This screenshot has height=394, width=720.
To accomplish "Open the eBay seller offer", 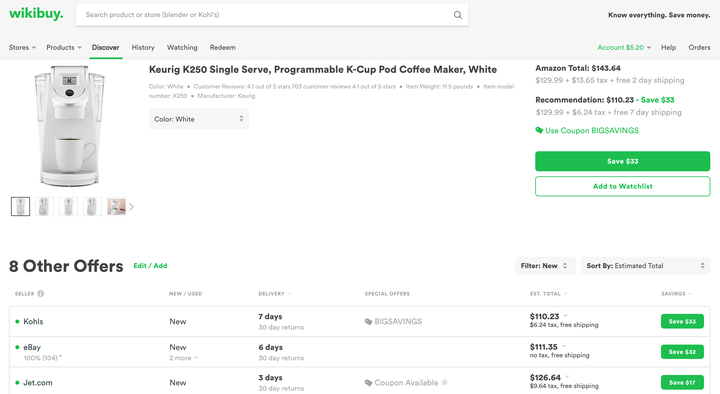I will click(x=32, y=347).
